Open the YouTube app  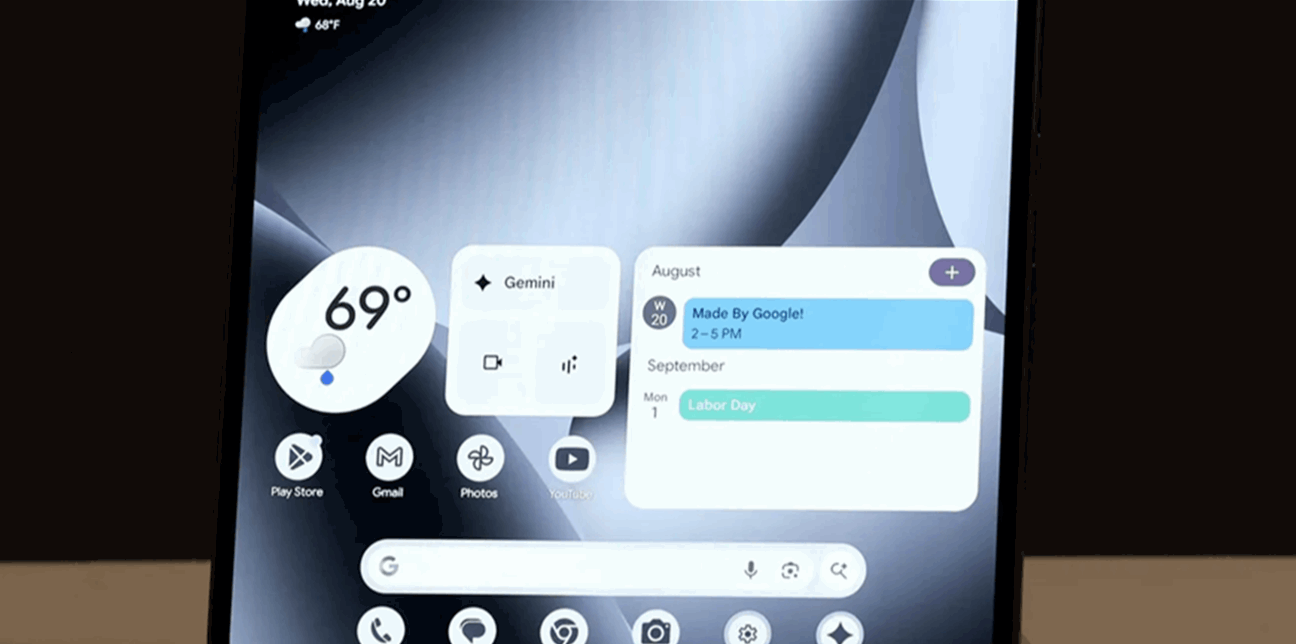(x=572, y=459)
